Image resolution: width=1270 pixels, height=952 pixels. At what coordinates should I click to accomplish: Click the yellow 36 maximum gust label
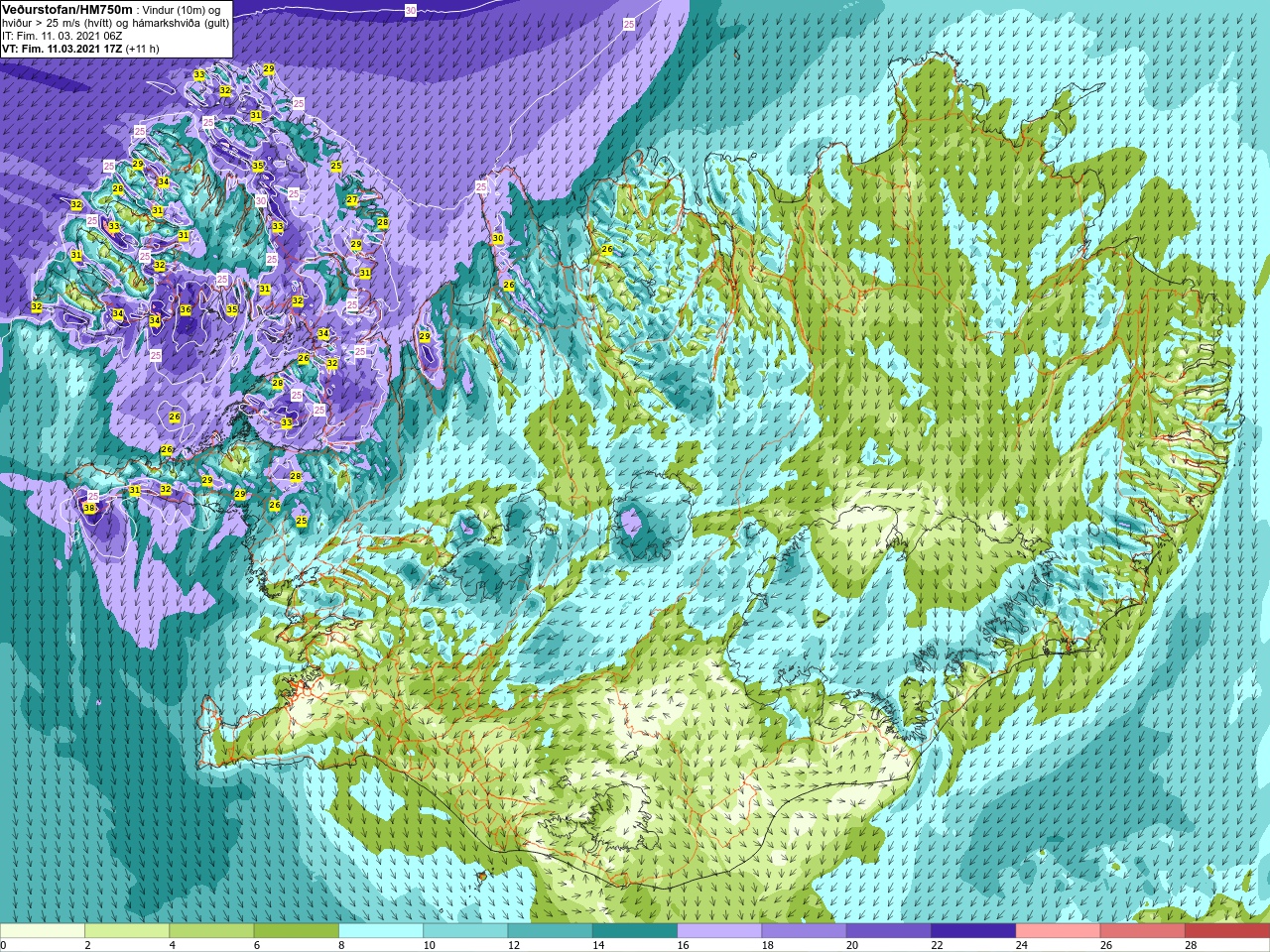click(x=186, y=309)
